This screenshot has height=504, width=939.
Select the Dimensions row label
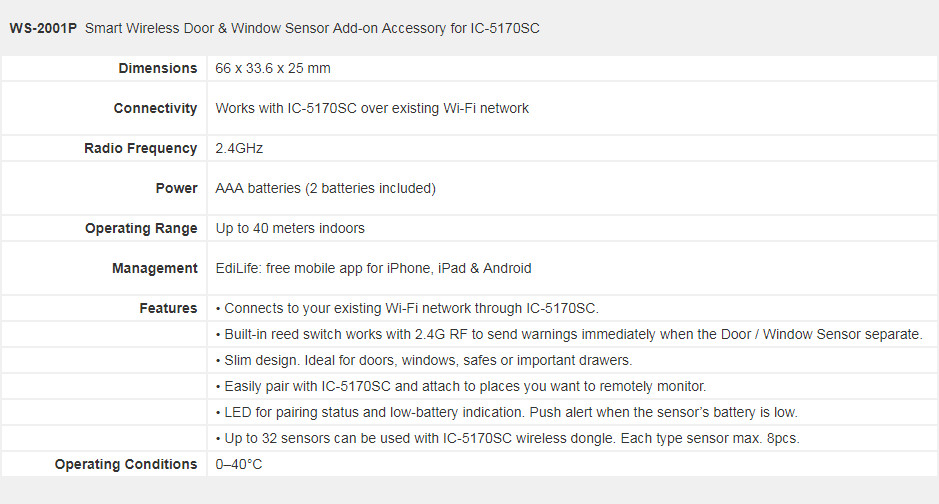157,68
